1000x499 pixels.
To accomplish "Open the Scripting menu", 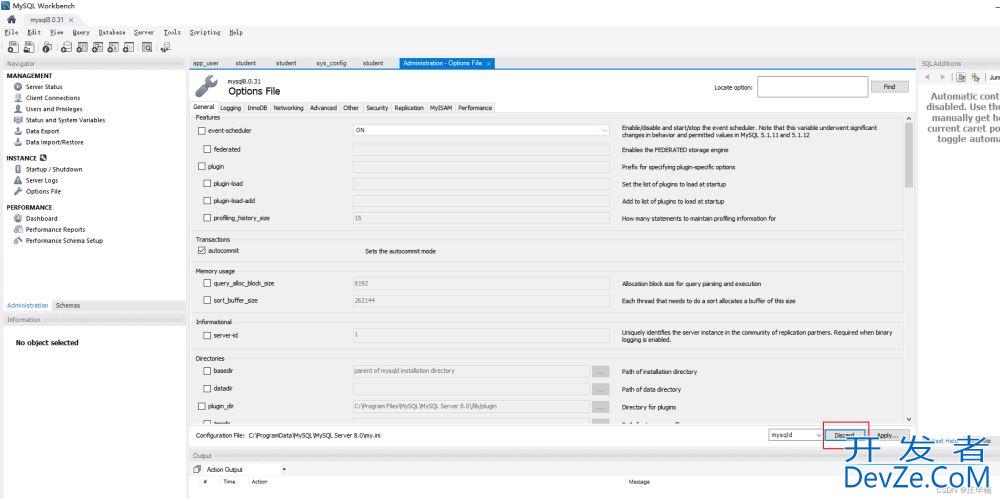I will pyautogui.click(x=205, y=33).
